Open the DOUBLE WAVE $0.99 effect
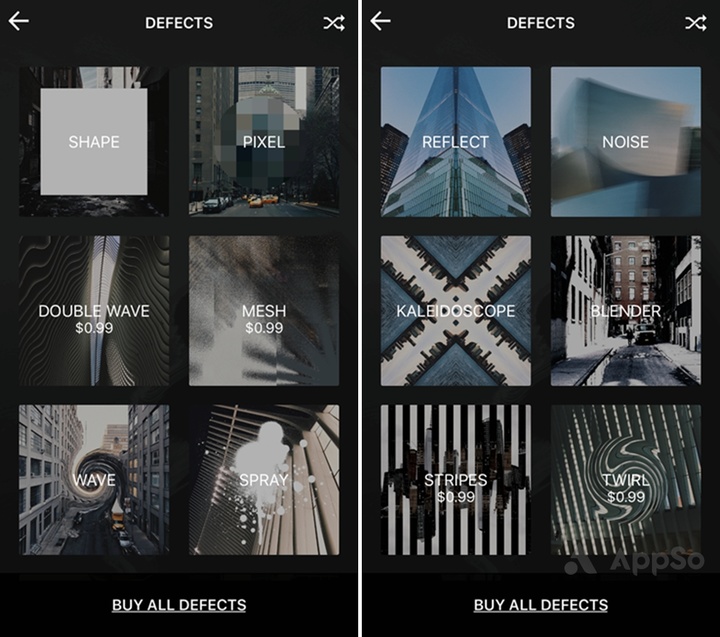Screen dimensions: 720x637 [x=94, y=311]
